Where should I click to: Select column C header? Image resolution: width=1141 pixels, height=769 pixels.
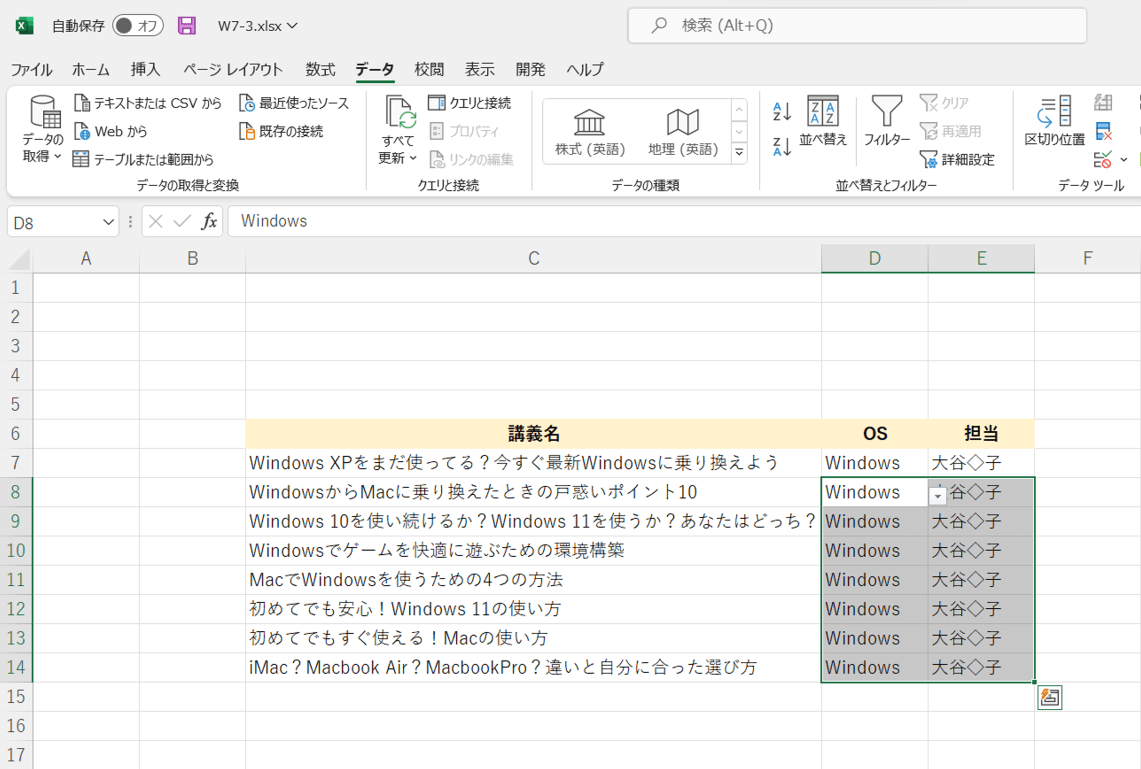click(533, 259)
